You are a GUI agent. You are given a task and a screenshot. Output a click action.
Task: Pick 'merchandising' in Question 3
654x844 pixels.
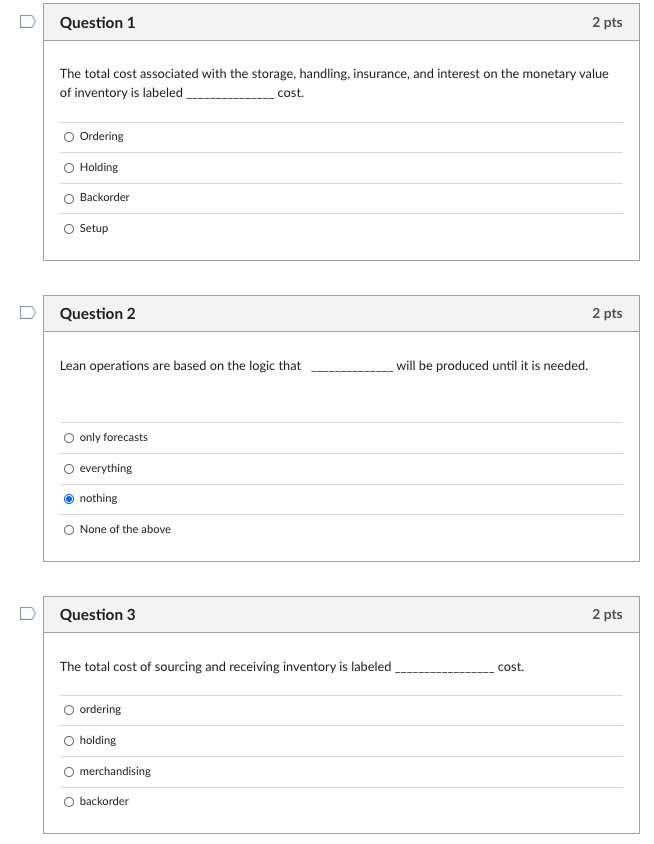tap(69, 771)
